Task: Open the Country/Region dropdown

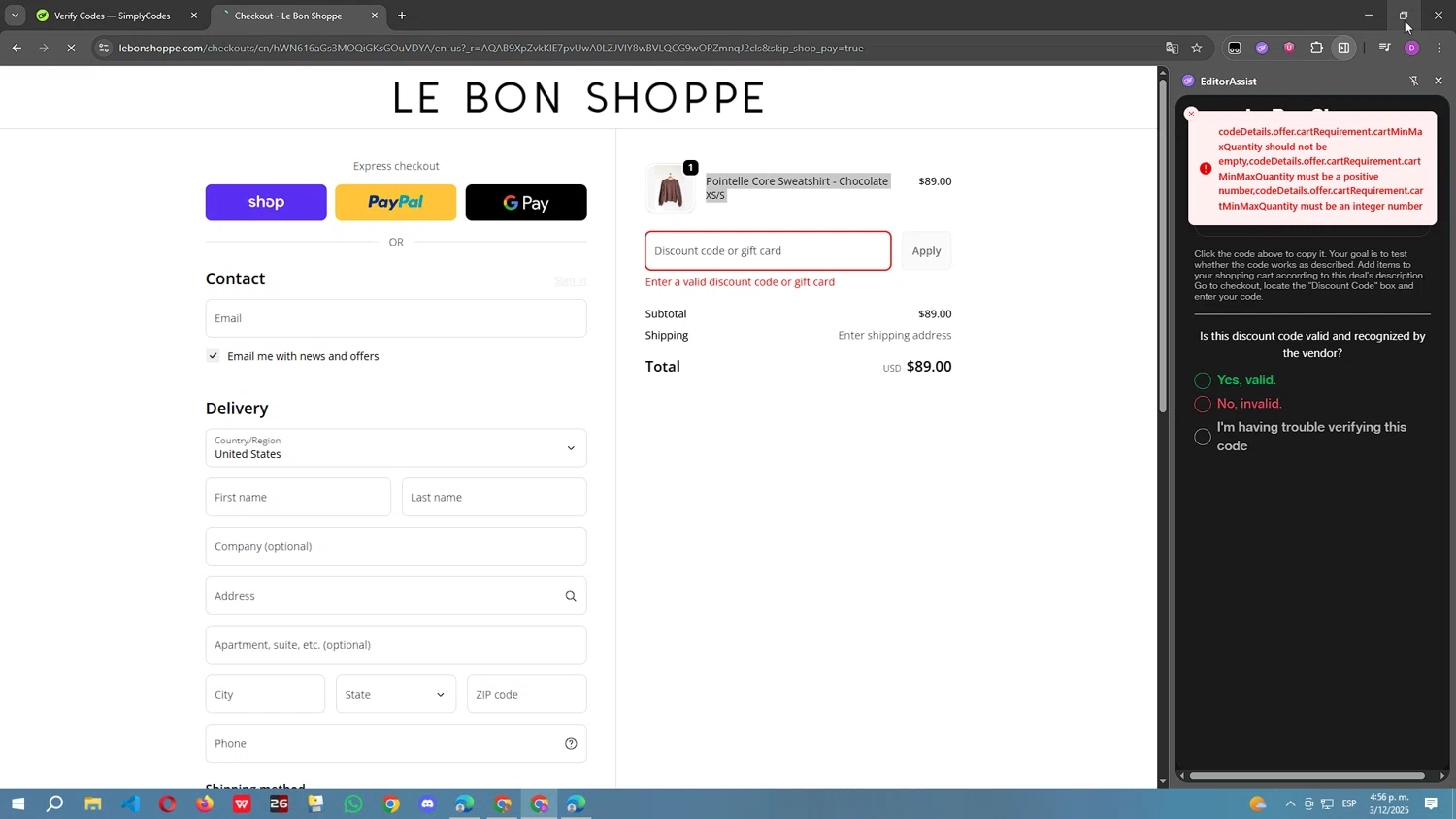Action: coord(396,447)
